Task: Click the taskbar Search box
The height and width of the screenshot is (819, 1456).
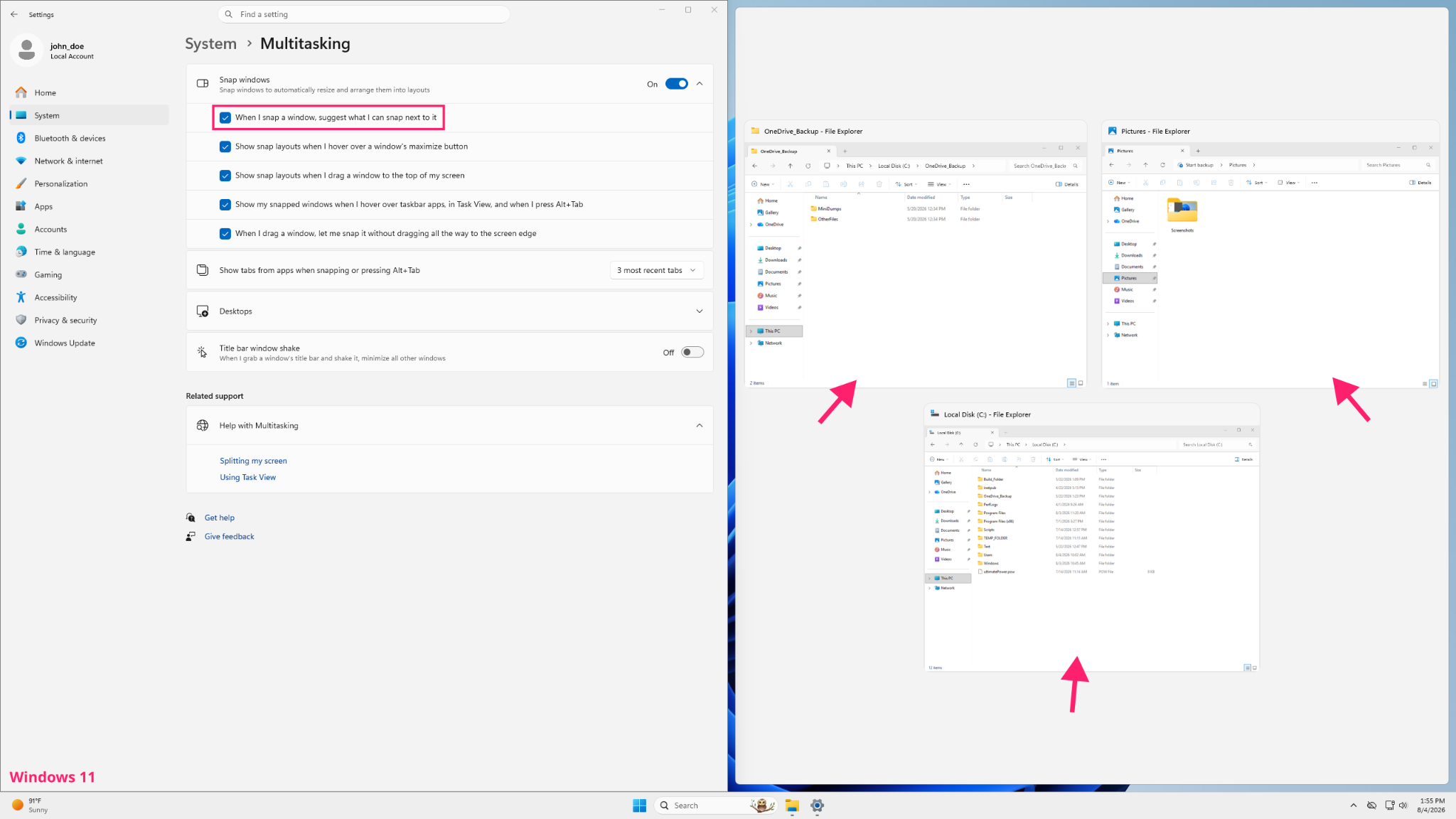Action: click(x=715, y=805)
